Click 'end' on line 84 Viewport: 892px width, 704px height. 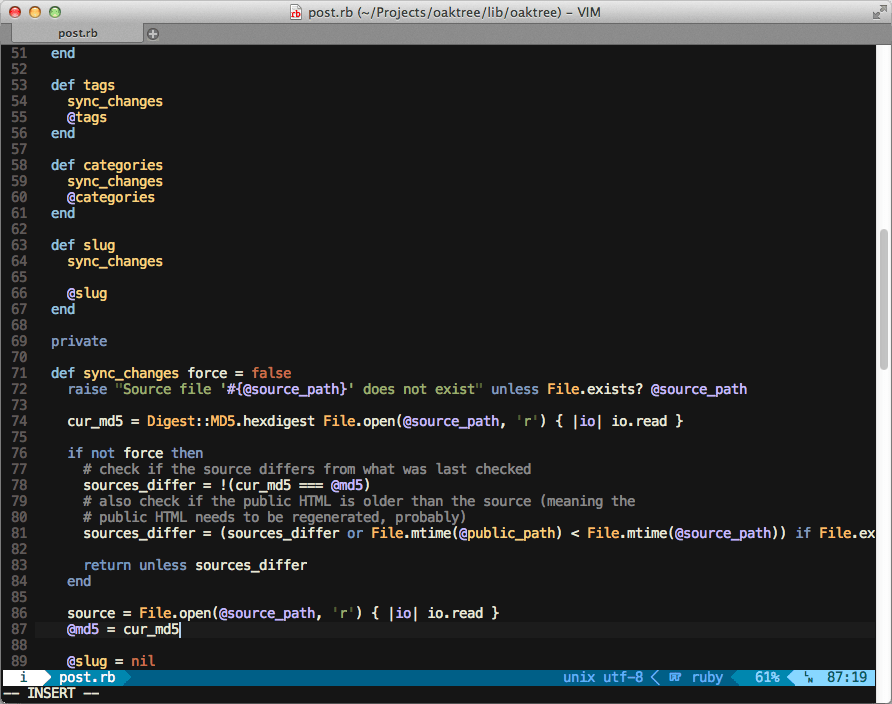79,581
